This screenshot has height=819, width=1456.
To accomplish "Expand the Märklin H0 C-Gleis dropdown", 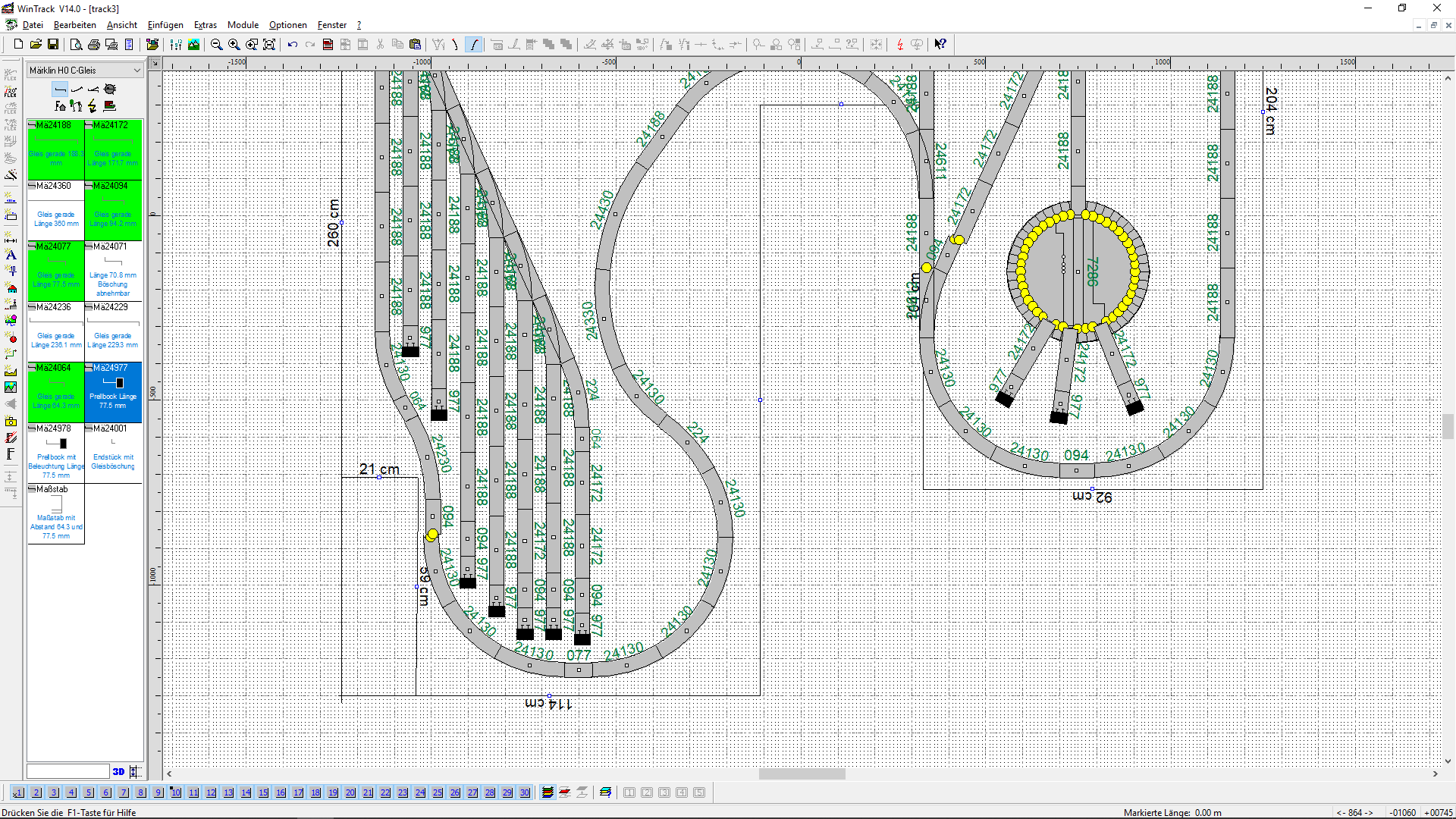I will tap(137, 71).
